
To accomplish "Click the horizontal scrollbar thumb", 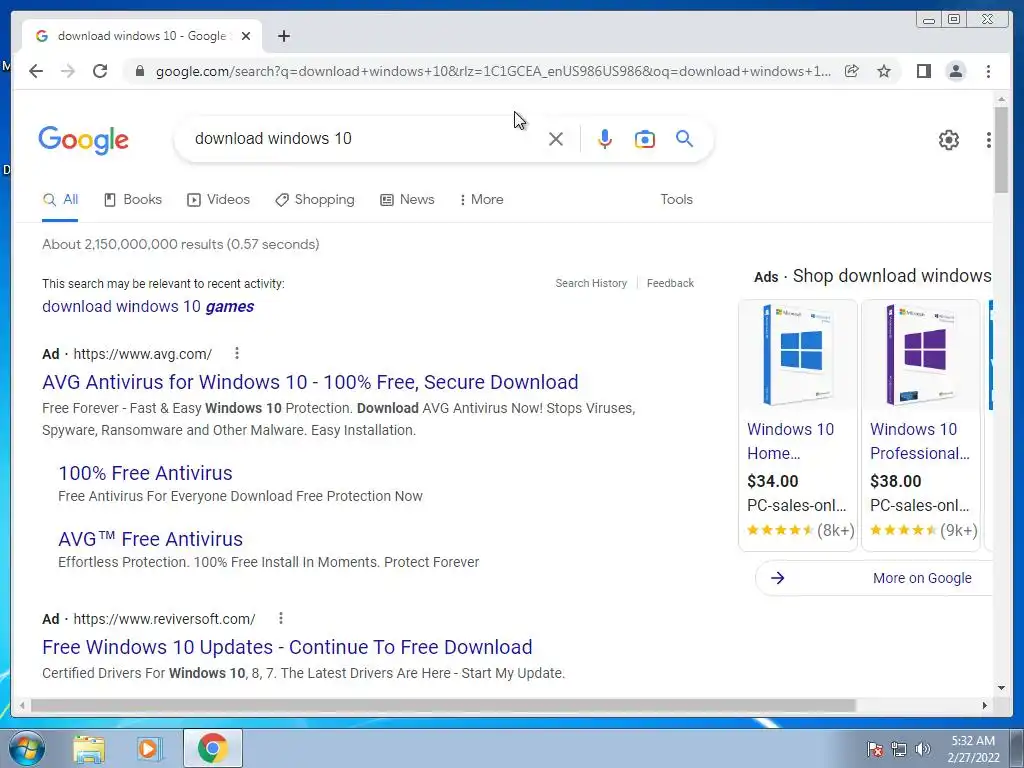I will coord(443,705).
